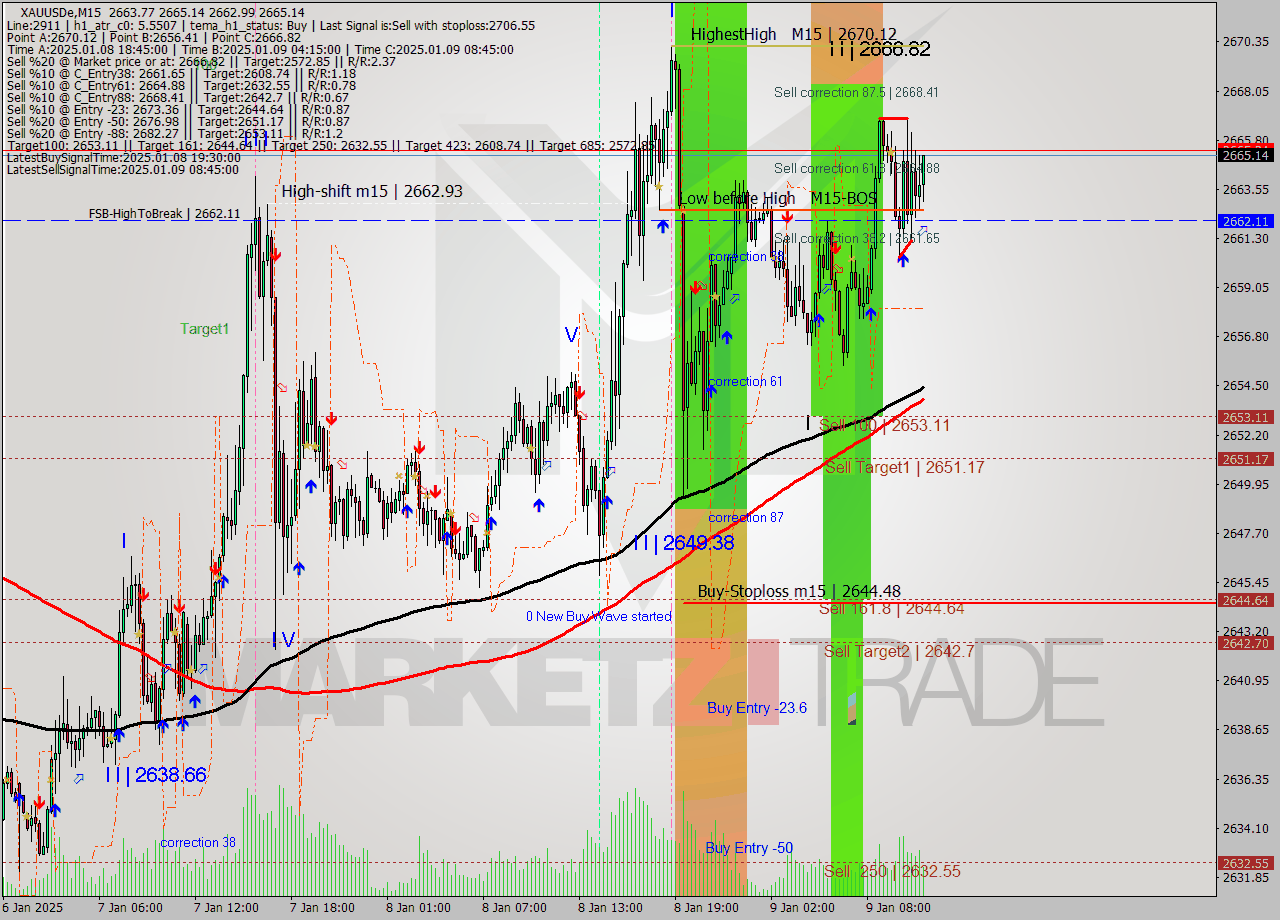The image size is (1280, 920).
Task: Click the wave label II | 2638.66
Action: click(156, 774)
